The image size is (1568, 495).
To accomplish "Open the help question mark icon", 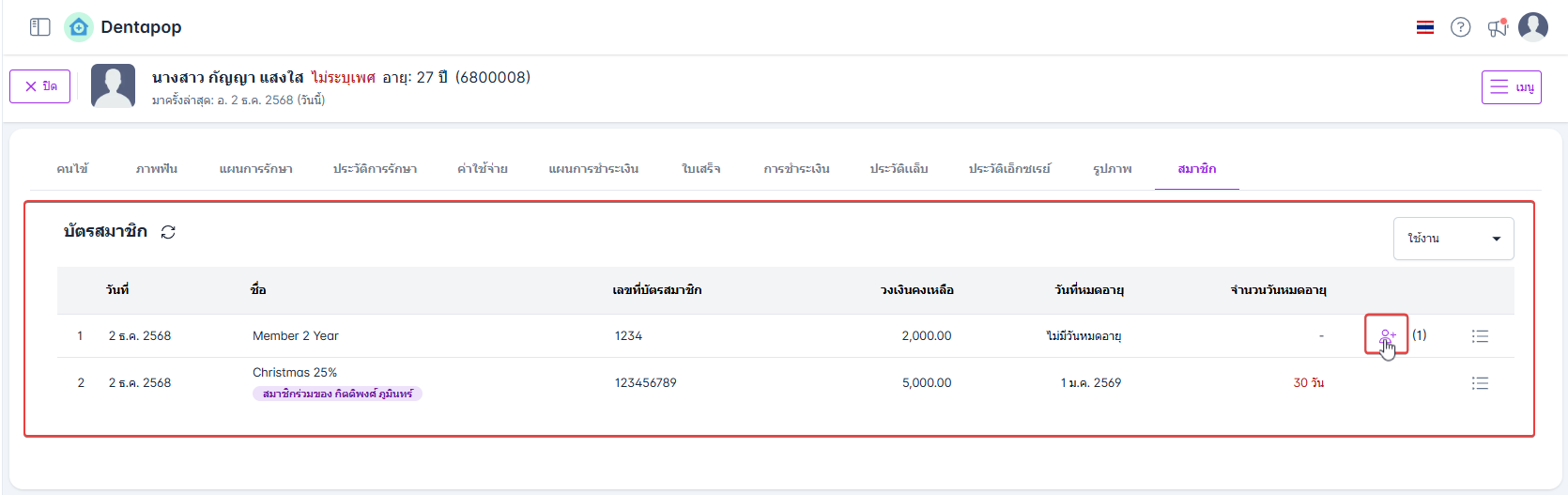I will (x=1460, y=27).
